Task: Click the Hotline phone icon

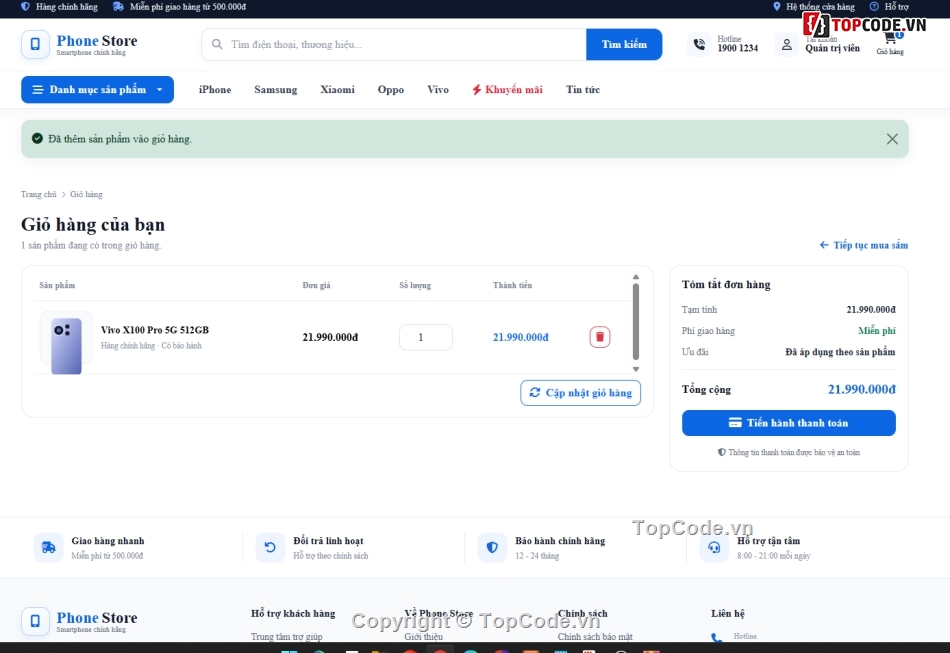Action: tap(699, 44)
